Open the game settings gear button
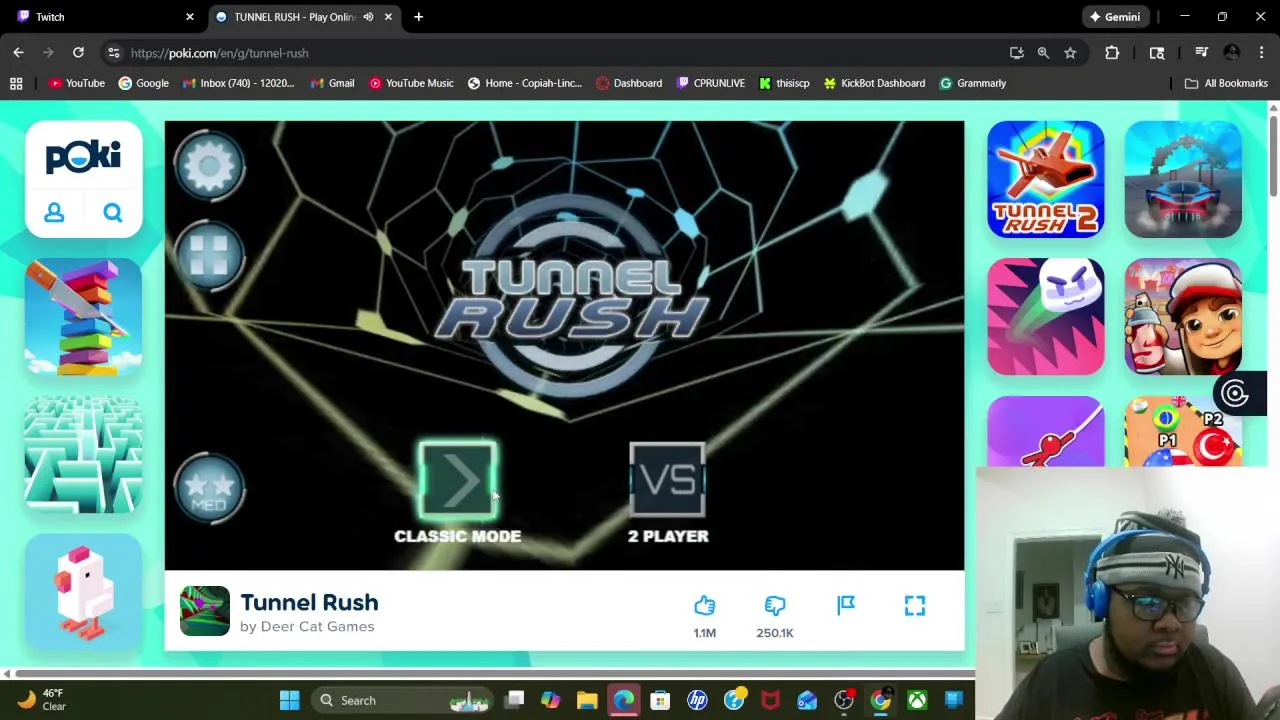 209,164
